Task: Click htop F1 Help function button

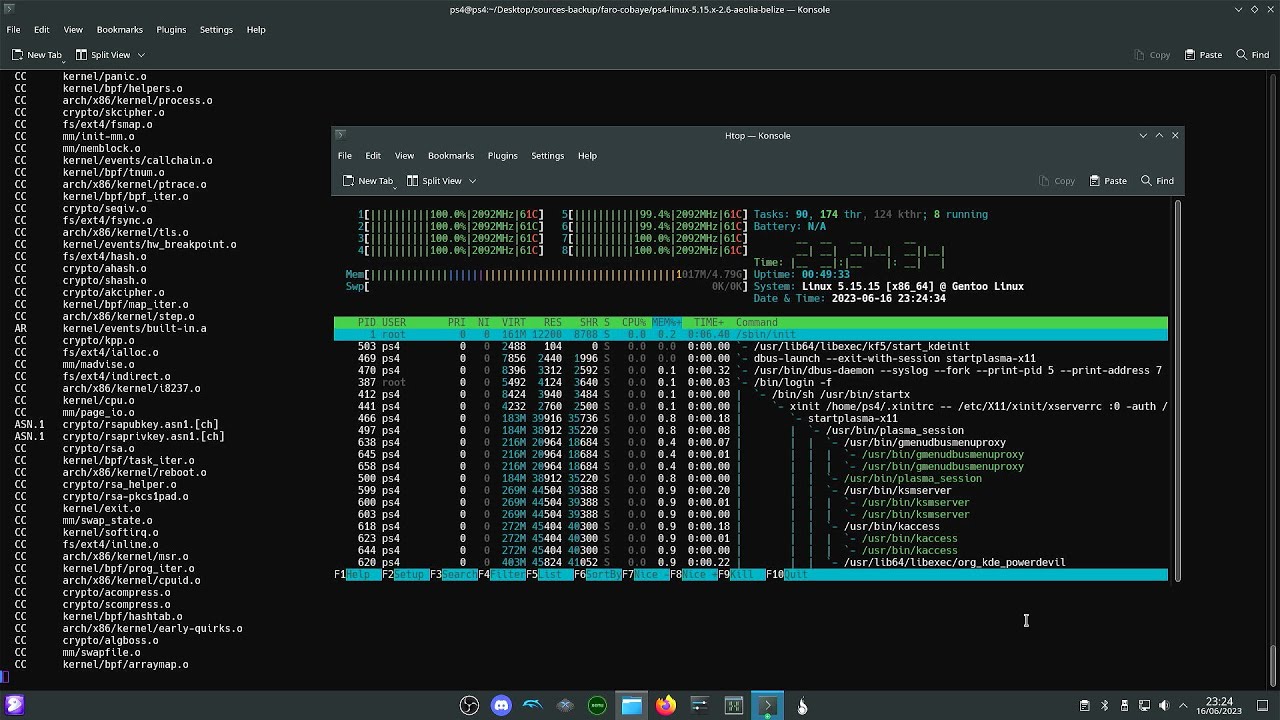Action: (x=358, y=575)
